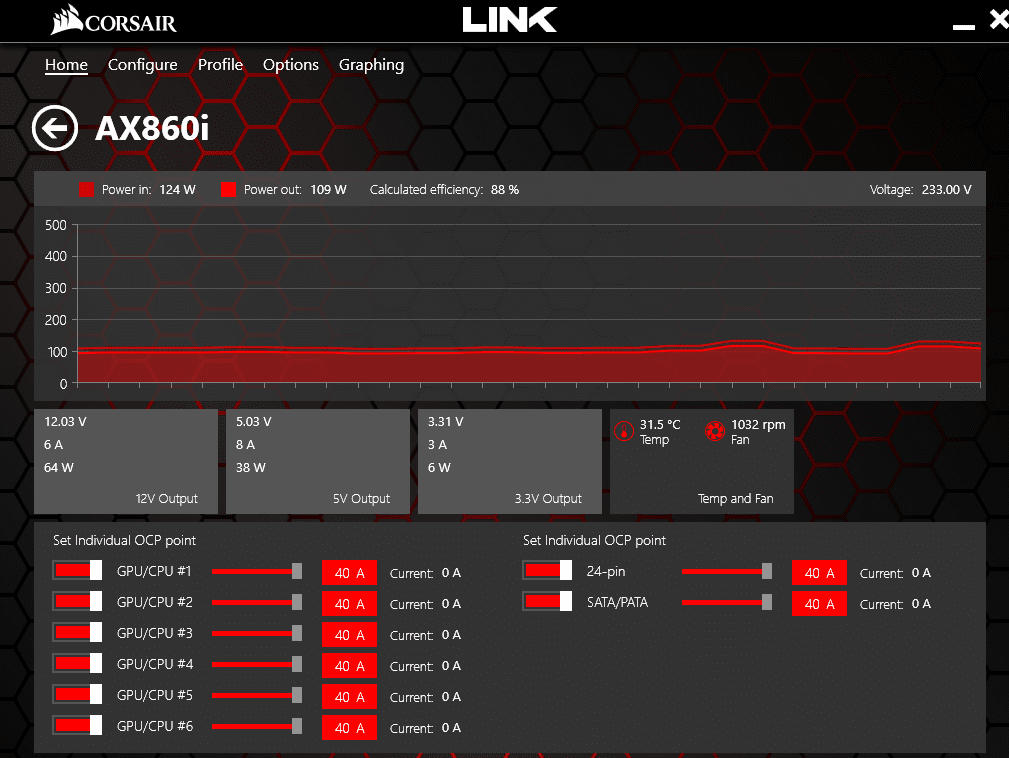Select the 12V Output panel
Viewport: 1009px width, 758px height.
126,461
